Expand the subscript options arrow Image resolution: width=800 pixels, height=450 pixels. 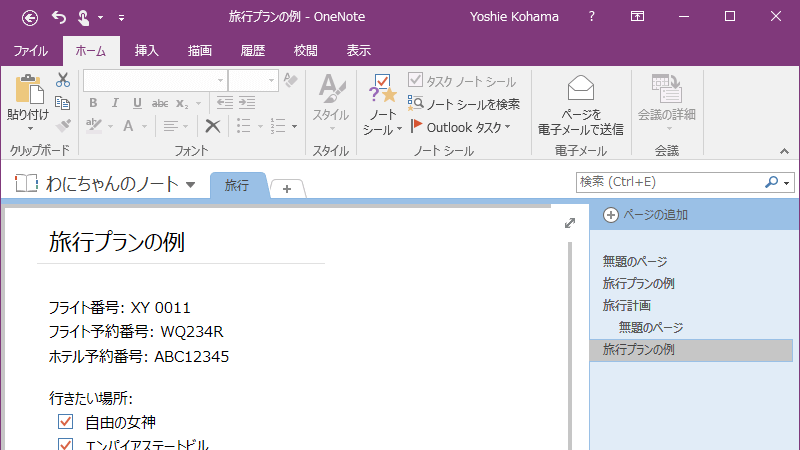(x=199, y=104)
